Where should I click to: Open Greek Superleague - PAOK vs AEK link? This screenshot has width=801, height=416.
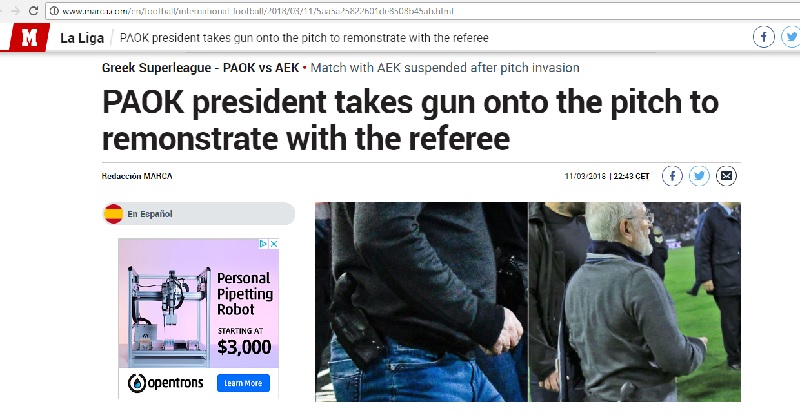pos(200,67)
